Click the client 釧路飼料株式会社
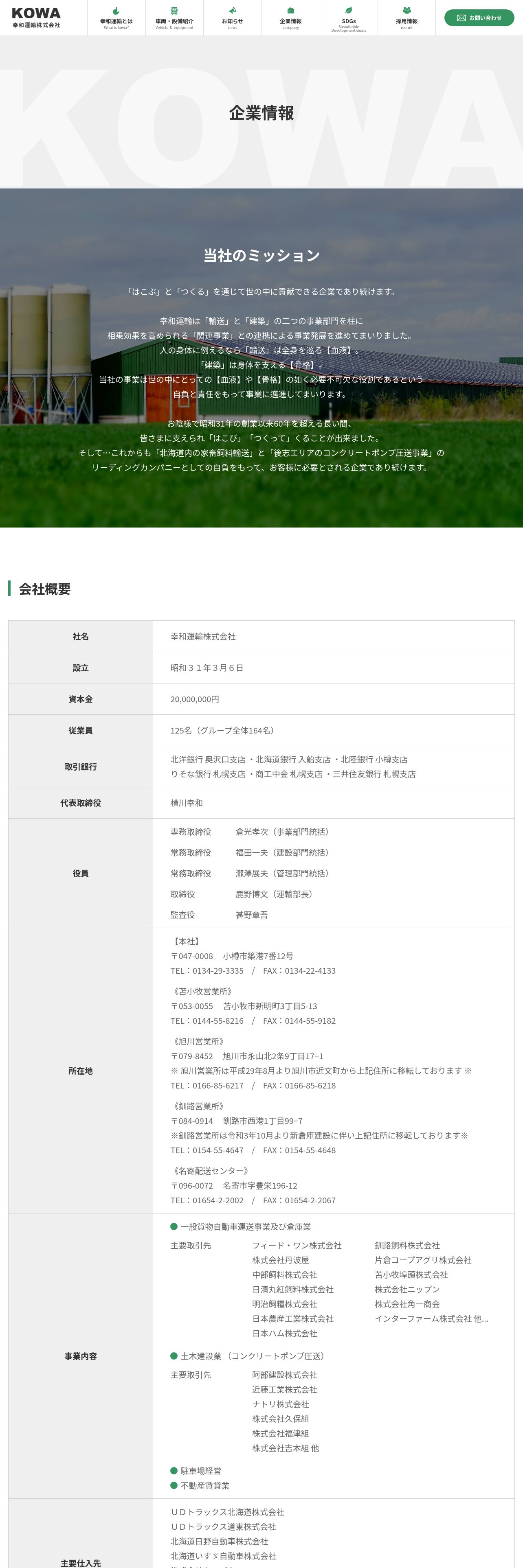Viewport: 523px width, 1568px height. (407, 1245)
